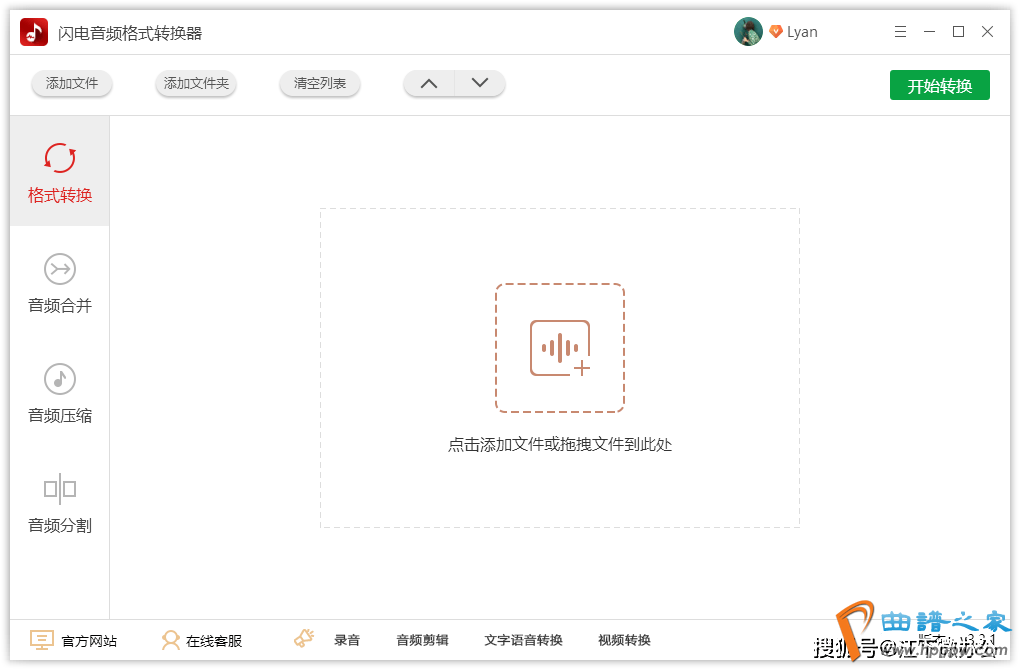
Task: Start conversion with green 开始转换 button
Action: pyautogui.click(x=939, y=86)
